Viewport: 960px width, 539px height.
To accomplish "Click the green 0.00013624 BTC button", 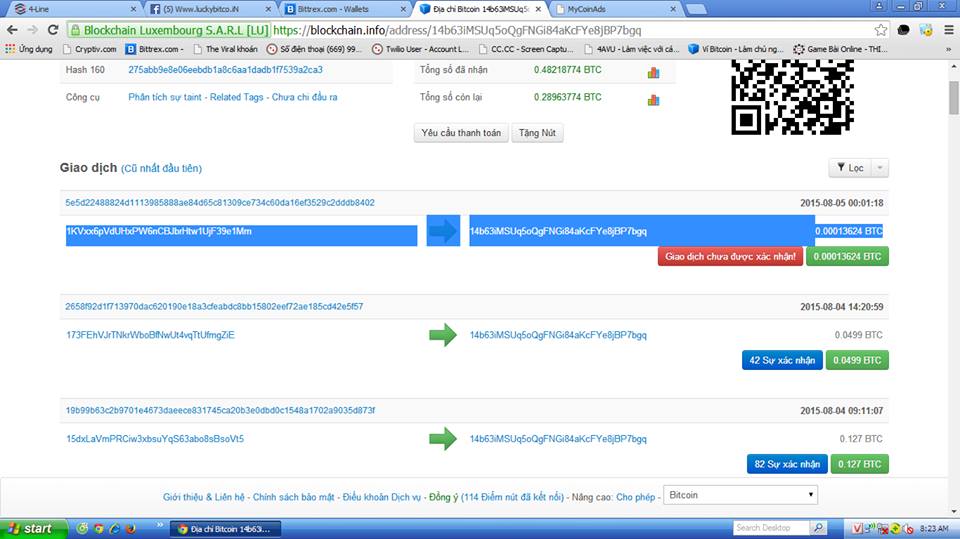I will 847,257.
